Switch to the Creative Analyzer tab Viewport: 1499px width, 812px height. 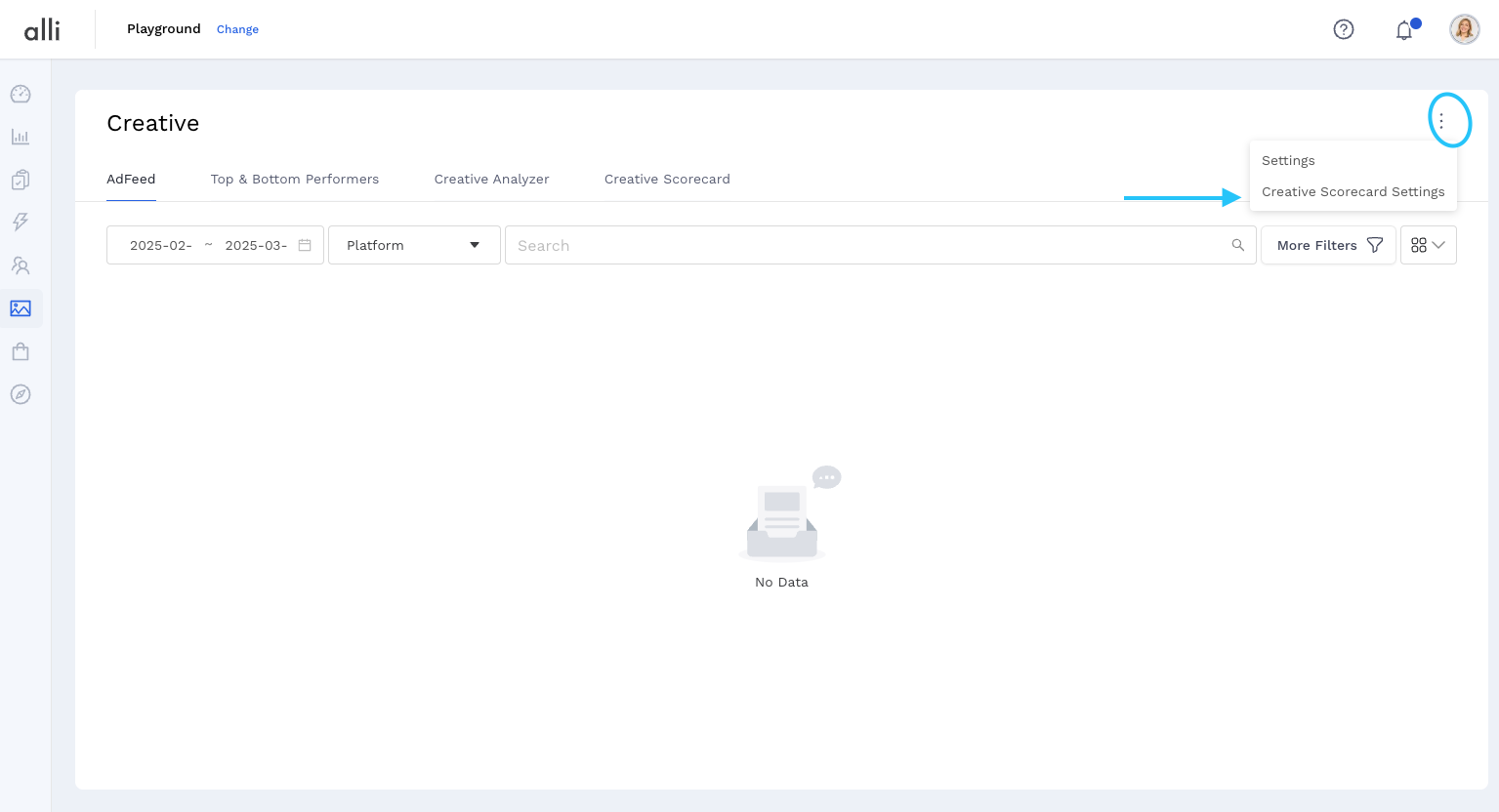point(491,179)
